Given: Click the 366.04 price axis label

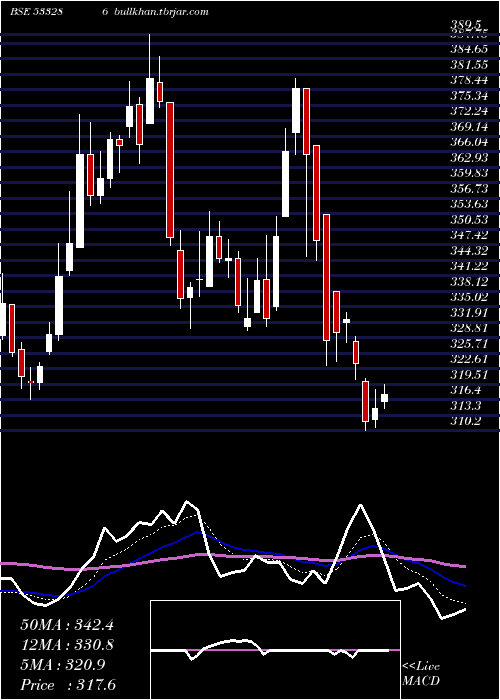Looking at the screenshot, I should coord(469,142).
